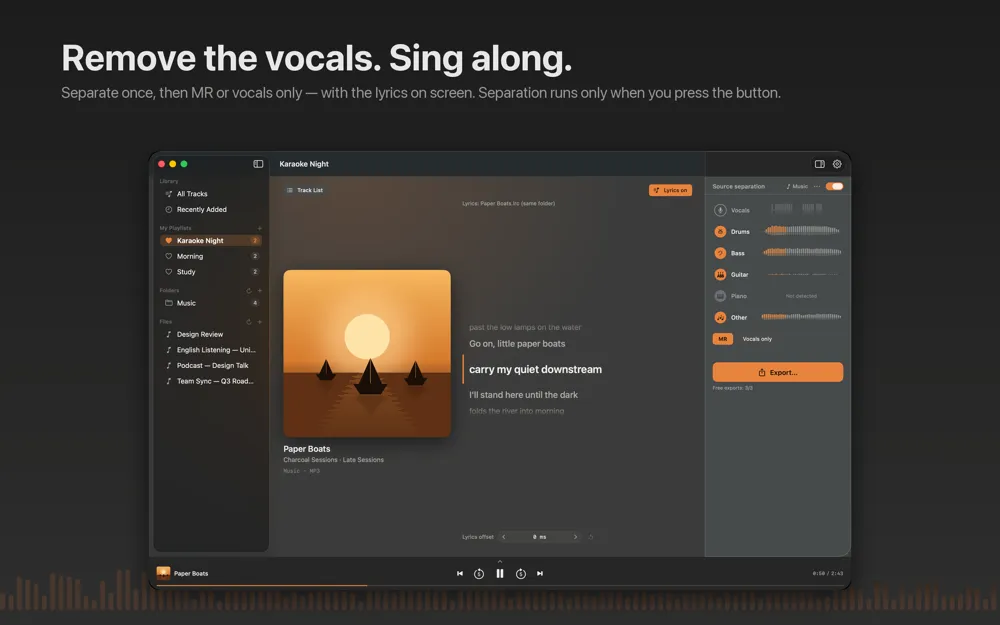
Task: Mute the Vocals stem microphone icon
Action: [720, 210]
